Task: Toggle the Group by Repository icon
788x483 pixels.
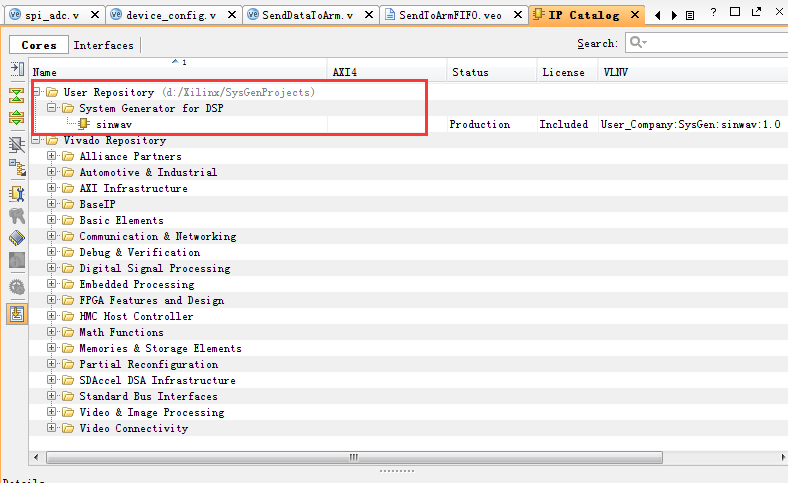Action: pos(17,167)
